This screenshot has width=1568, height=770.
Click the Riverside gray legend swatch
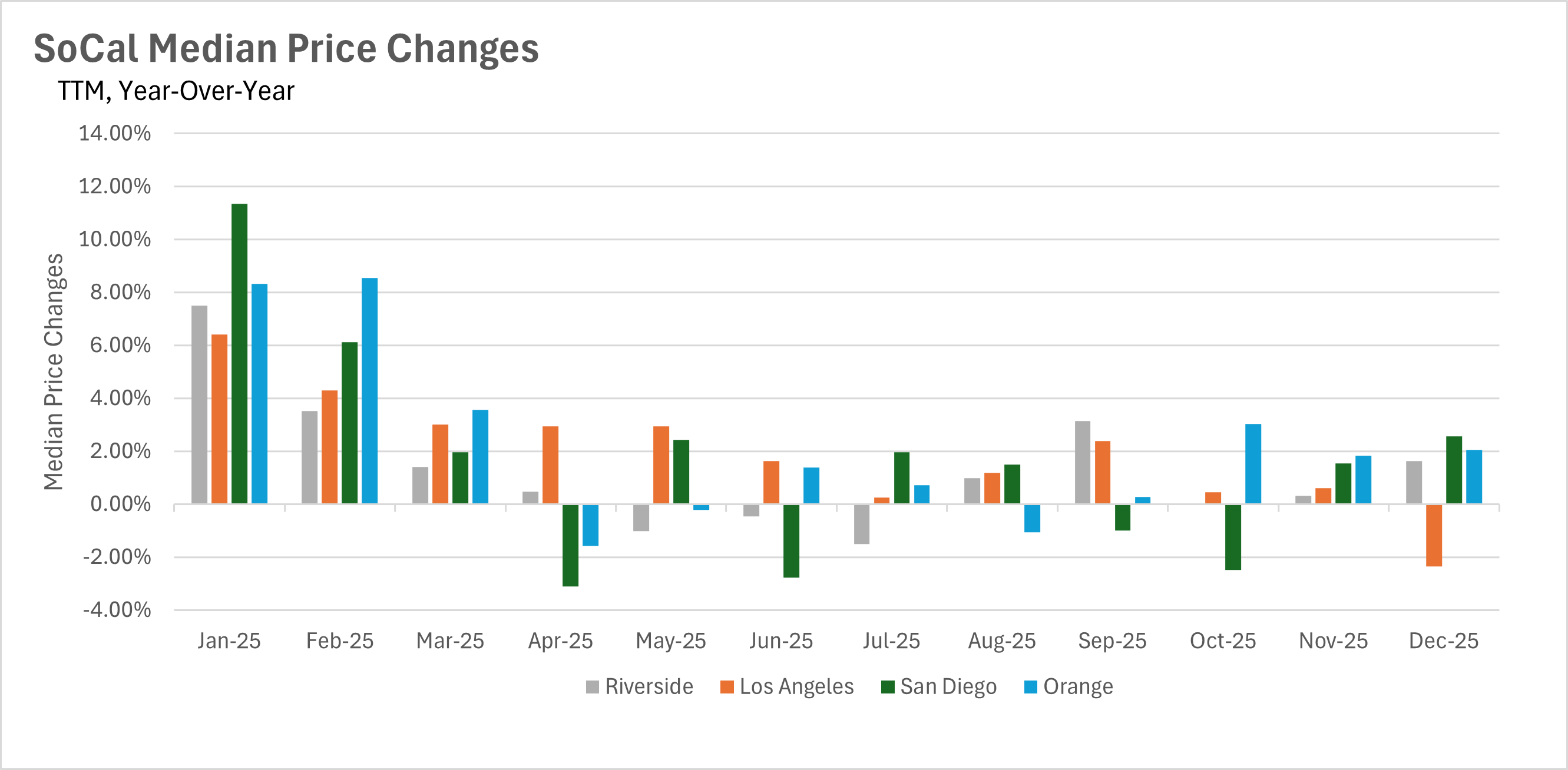coord(591,687)
